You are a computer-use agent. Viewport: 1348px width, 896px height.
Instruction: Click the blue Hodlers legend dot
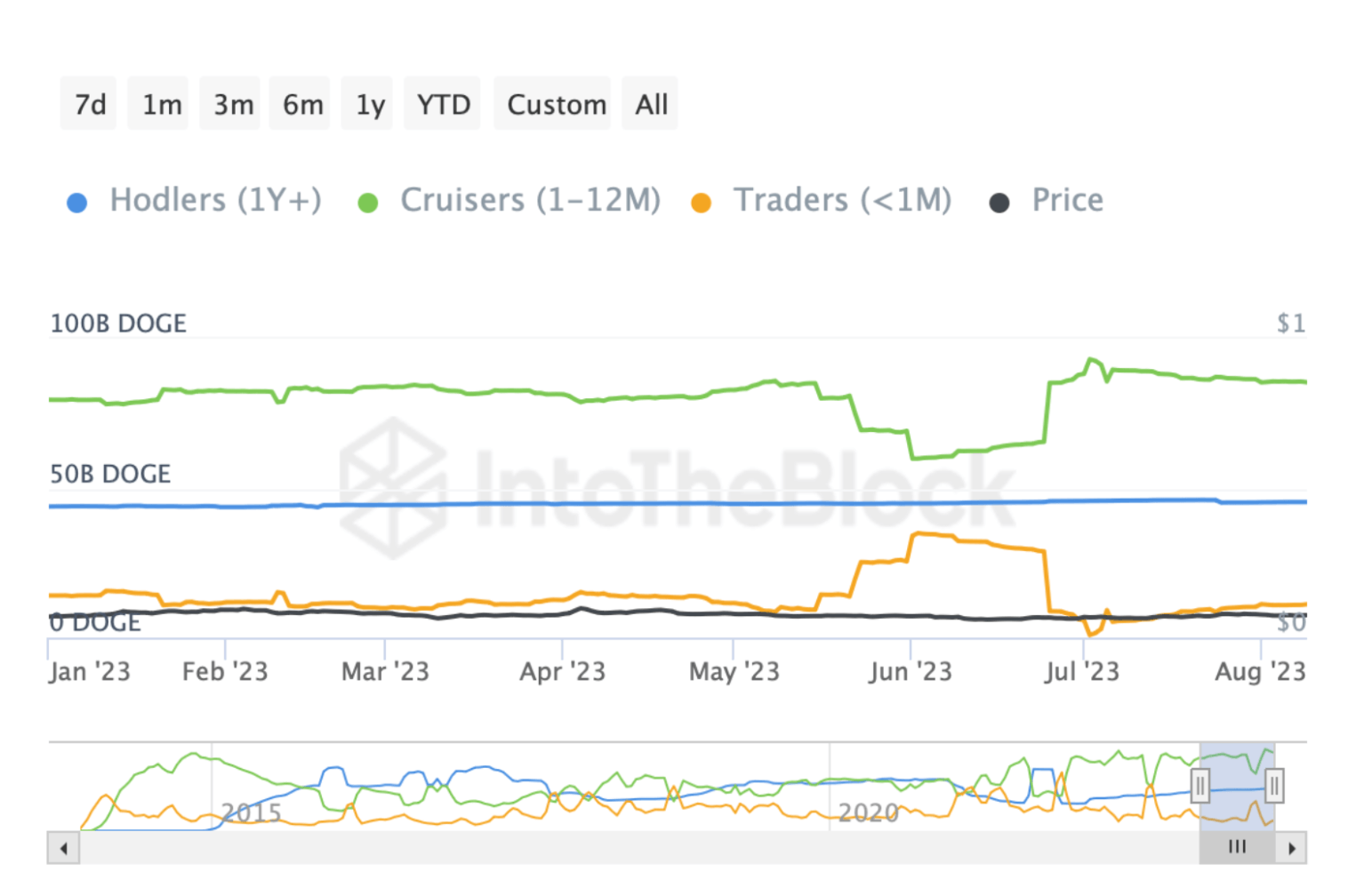point(77,204)
